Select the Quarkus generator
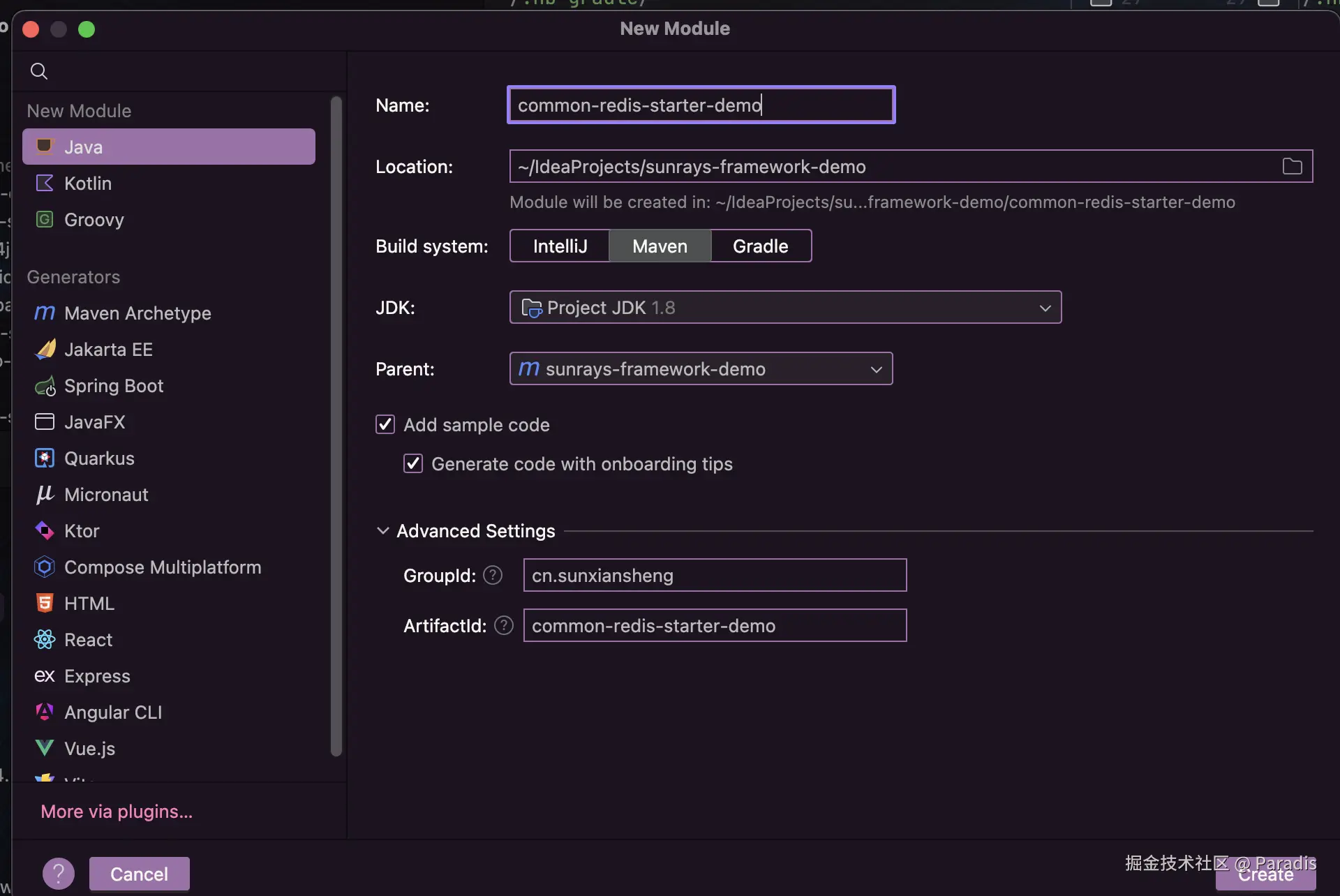Screen dimensions: 1340x896 tap(99, 458)
